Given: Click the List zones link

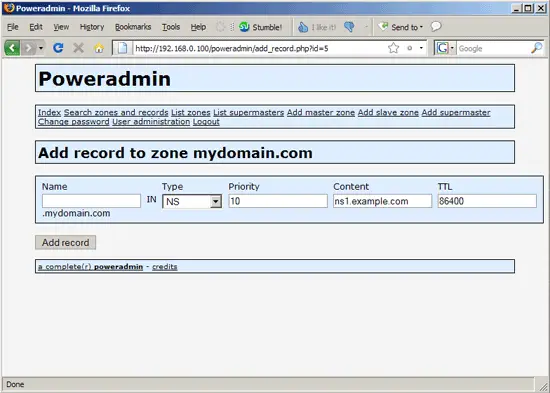Looking at the screenshot, I should [x=191, y=113].
